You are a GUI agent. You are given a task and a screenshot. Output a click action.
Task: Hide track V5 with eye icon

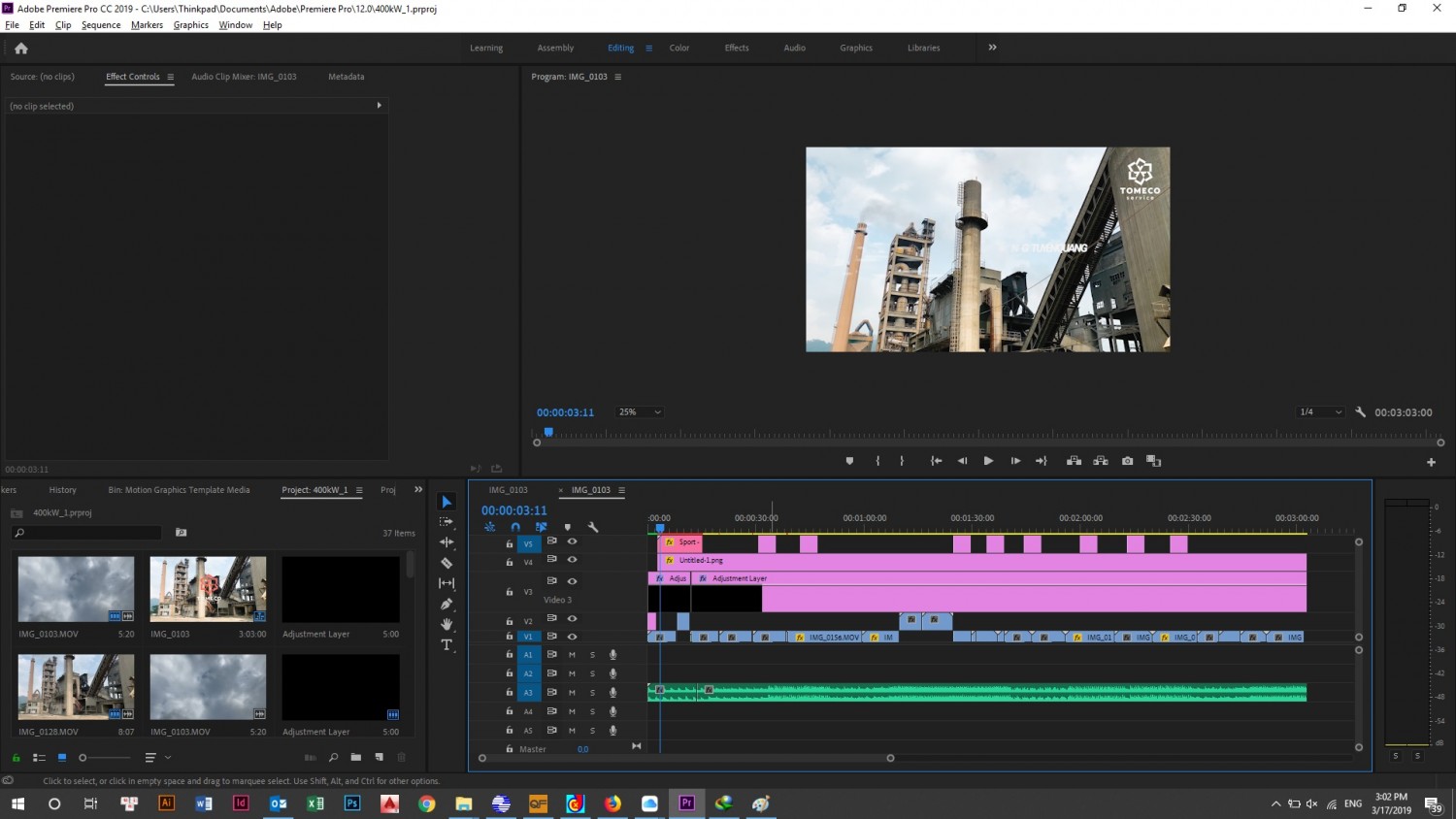tap(572, 541)
